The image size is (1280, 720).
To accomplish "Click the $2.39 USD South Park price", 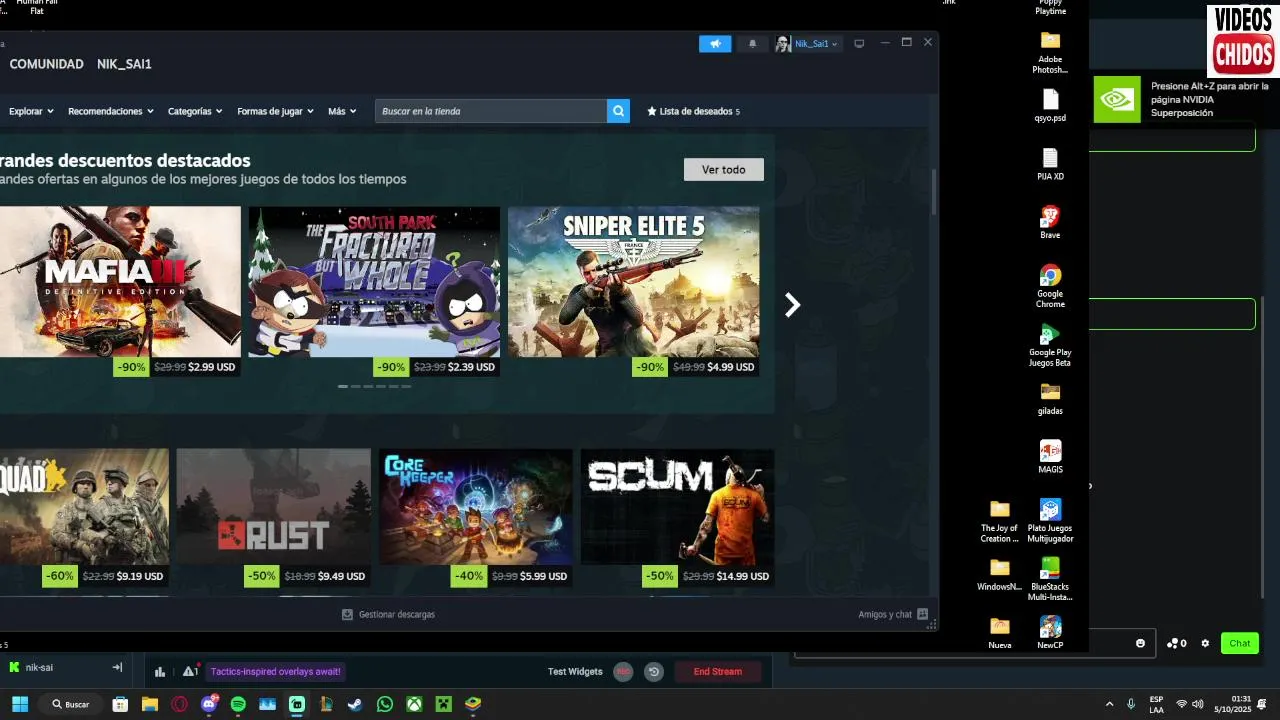I will tap(471, 367).
